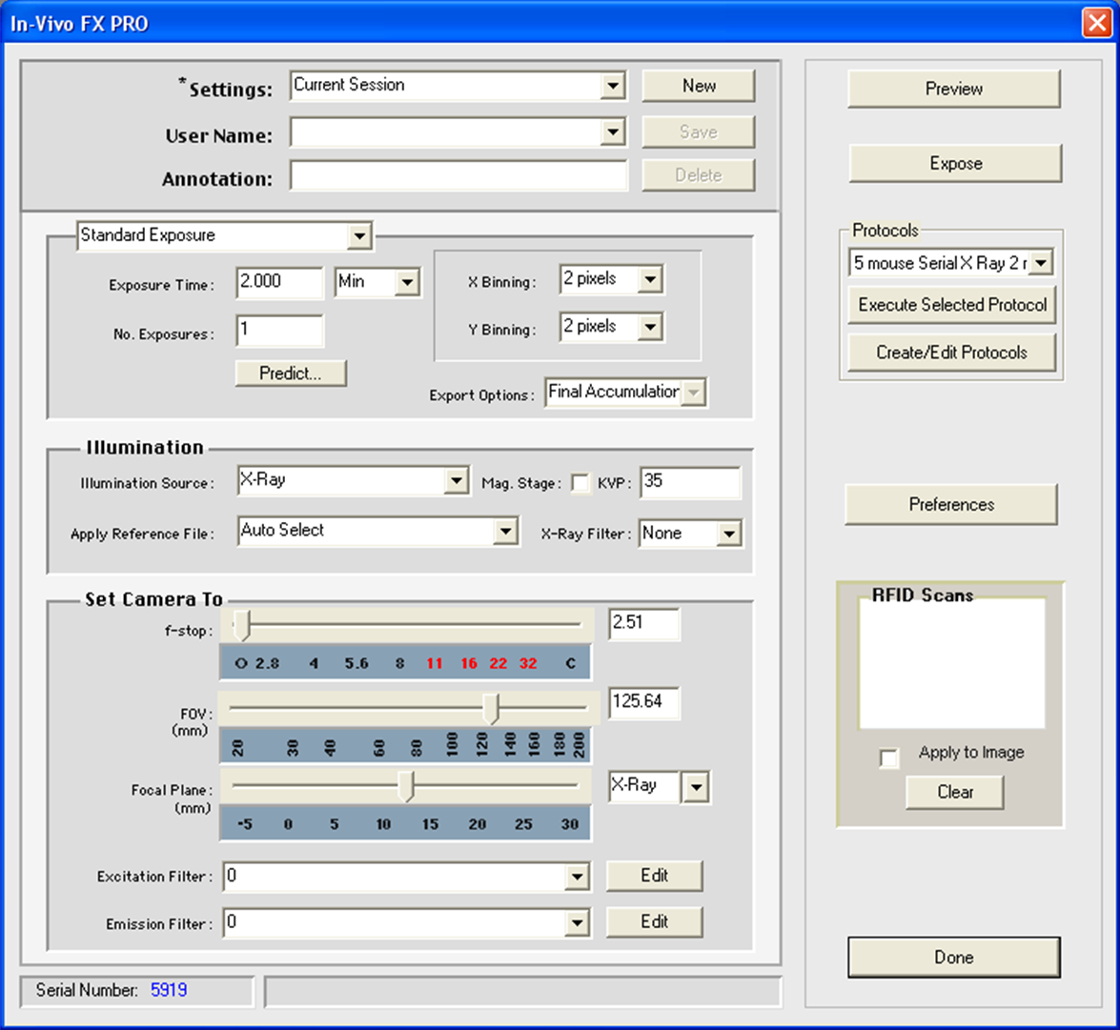Open the exposure time unit dropdown

click(x=406, y=283)
